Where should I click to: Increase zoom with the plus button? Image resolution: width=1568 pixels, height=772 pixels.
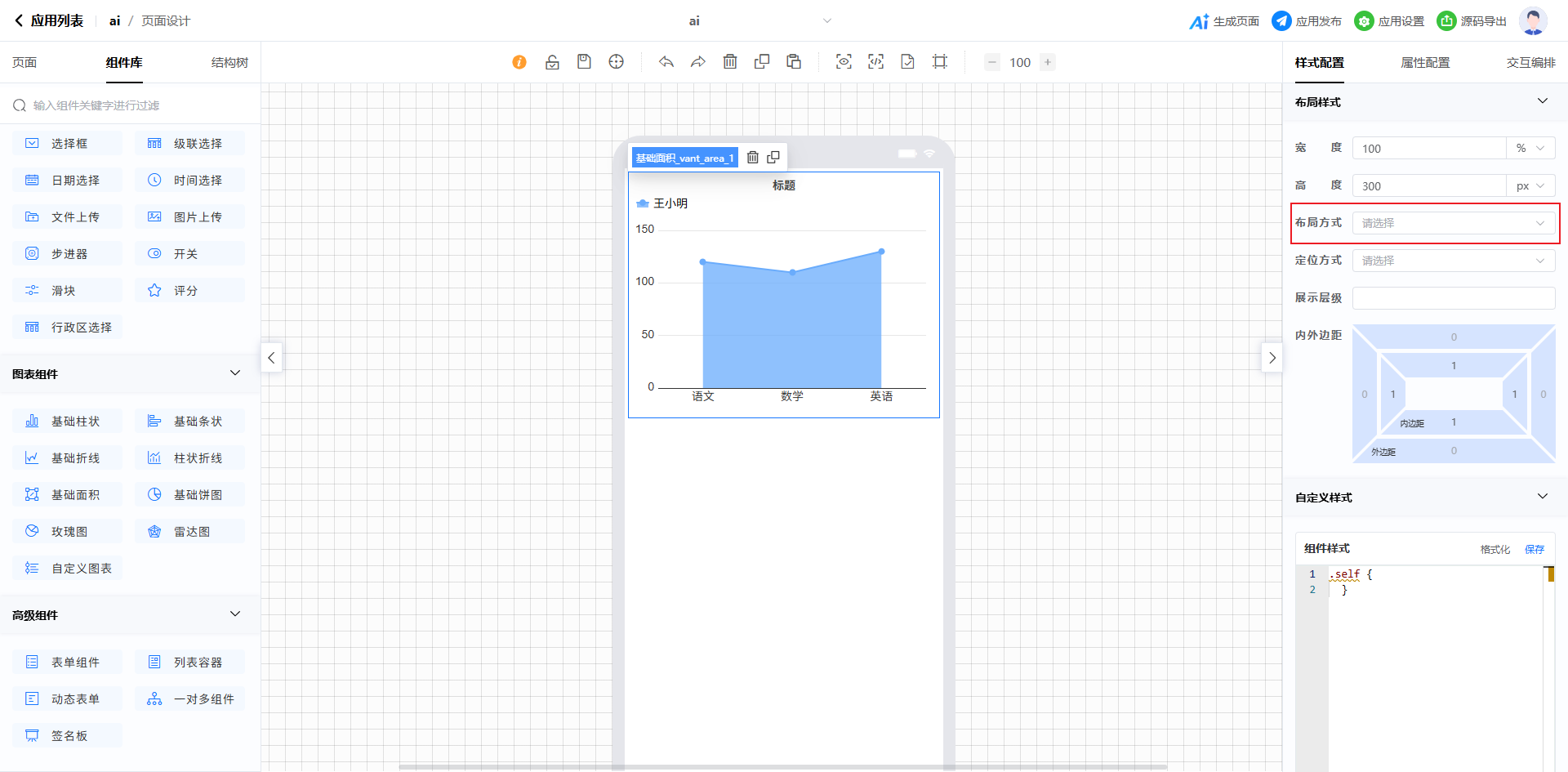(1048, 62)
